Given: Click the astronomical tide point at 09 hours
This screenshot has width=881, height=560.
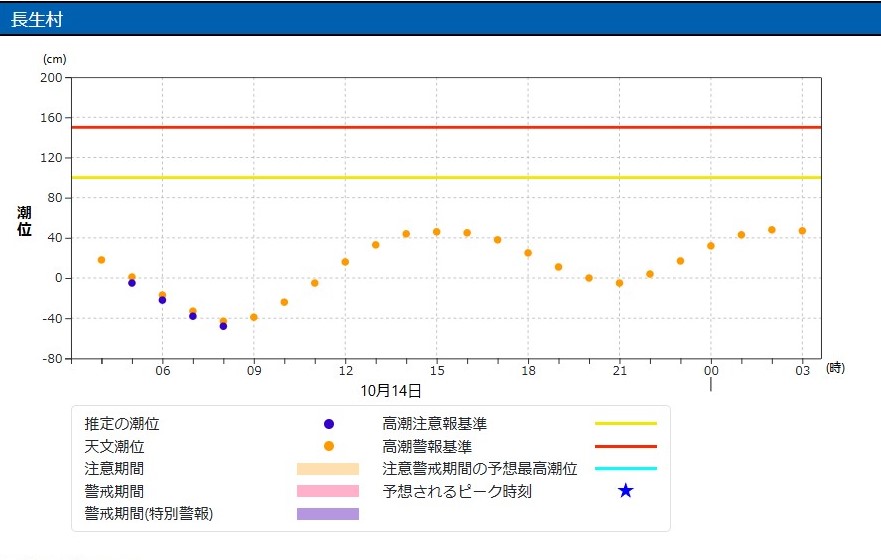Looking at the screenshot, I should click(x=253, y=317).
